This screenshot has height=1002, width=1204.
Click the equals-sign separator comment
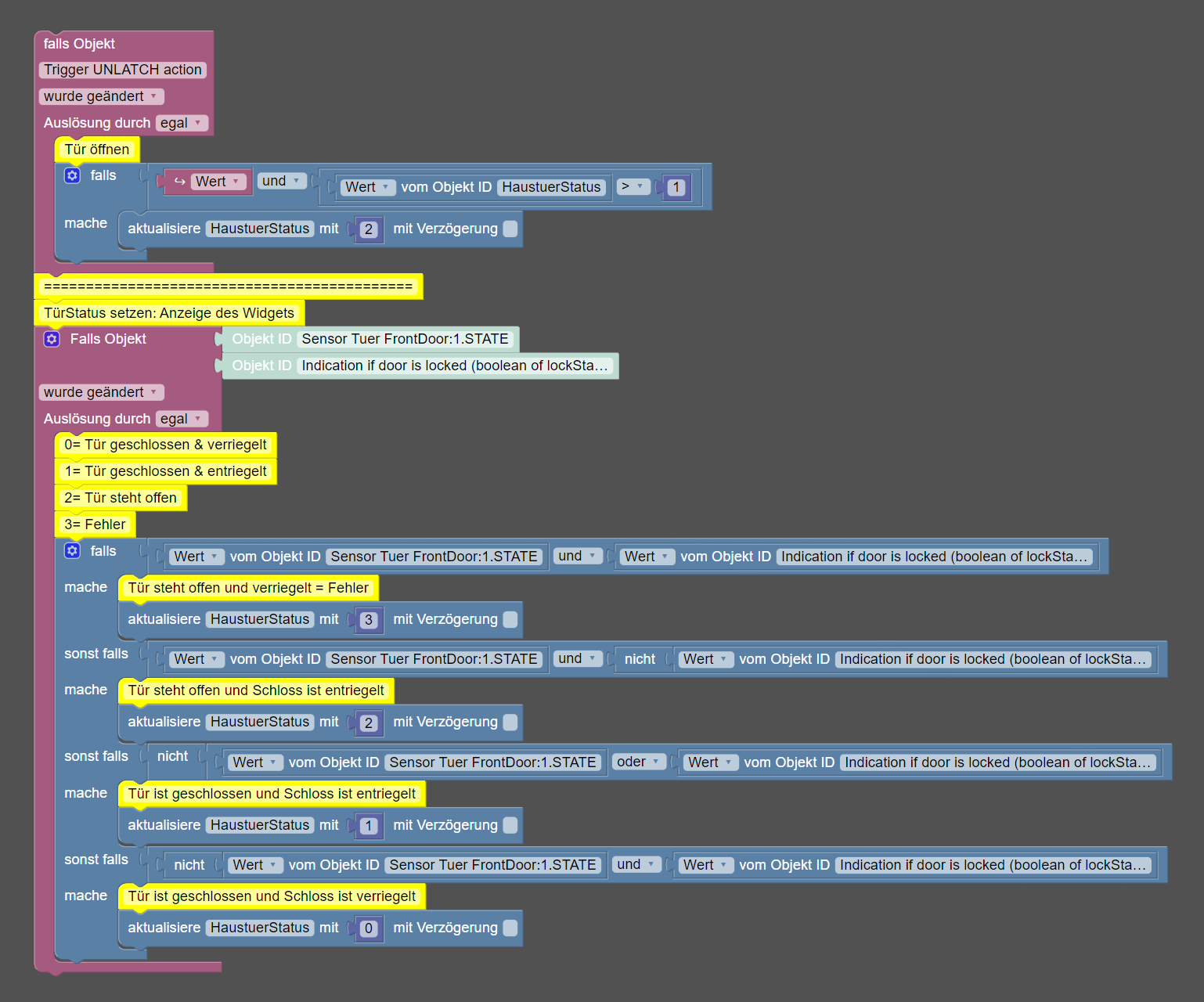click(x=229, y=287)
